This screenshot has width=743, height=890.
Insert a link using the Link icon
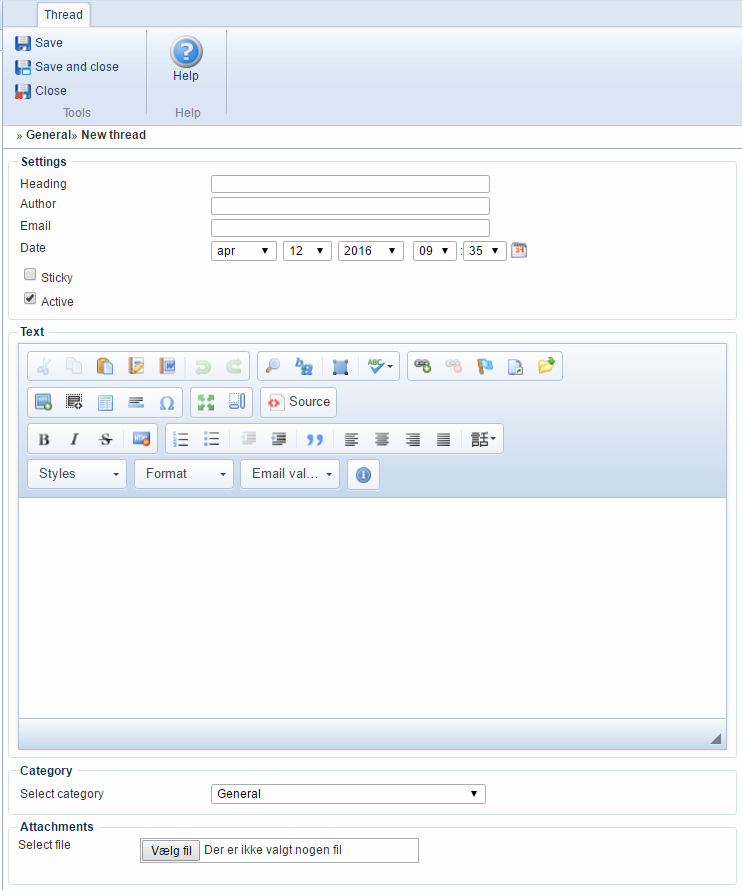pos(423,367)
